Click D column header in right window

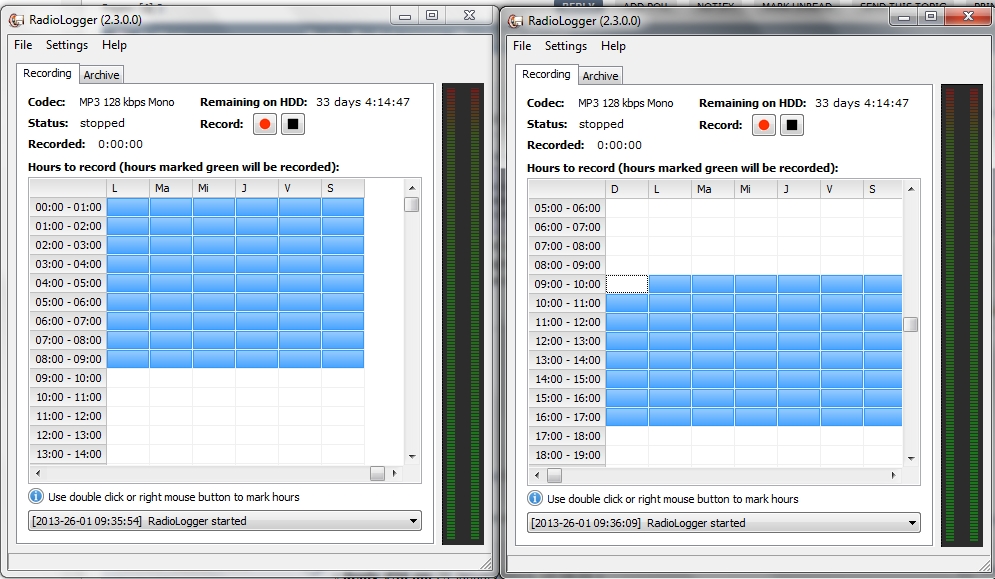point(627,189)
